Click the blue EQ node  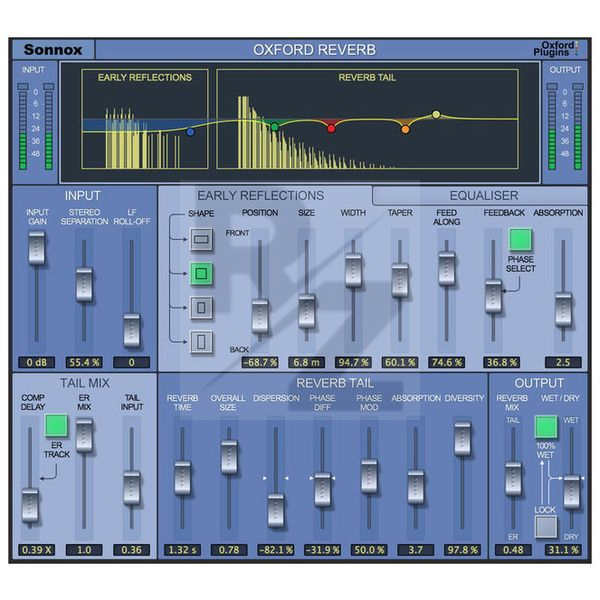(x=190, y=132)
